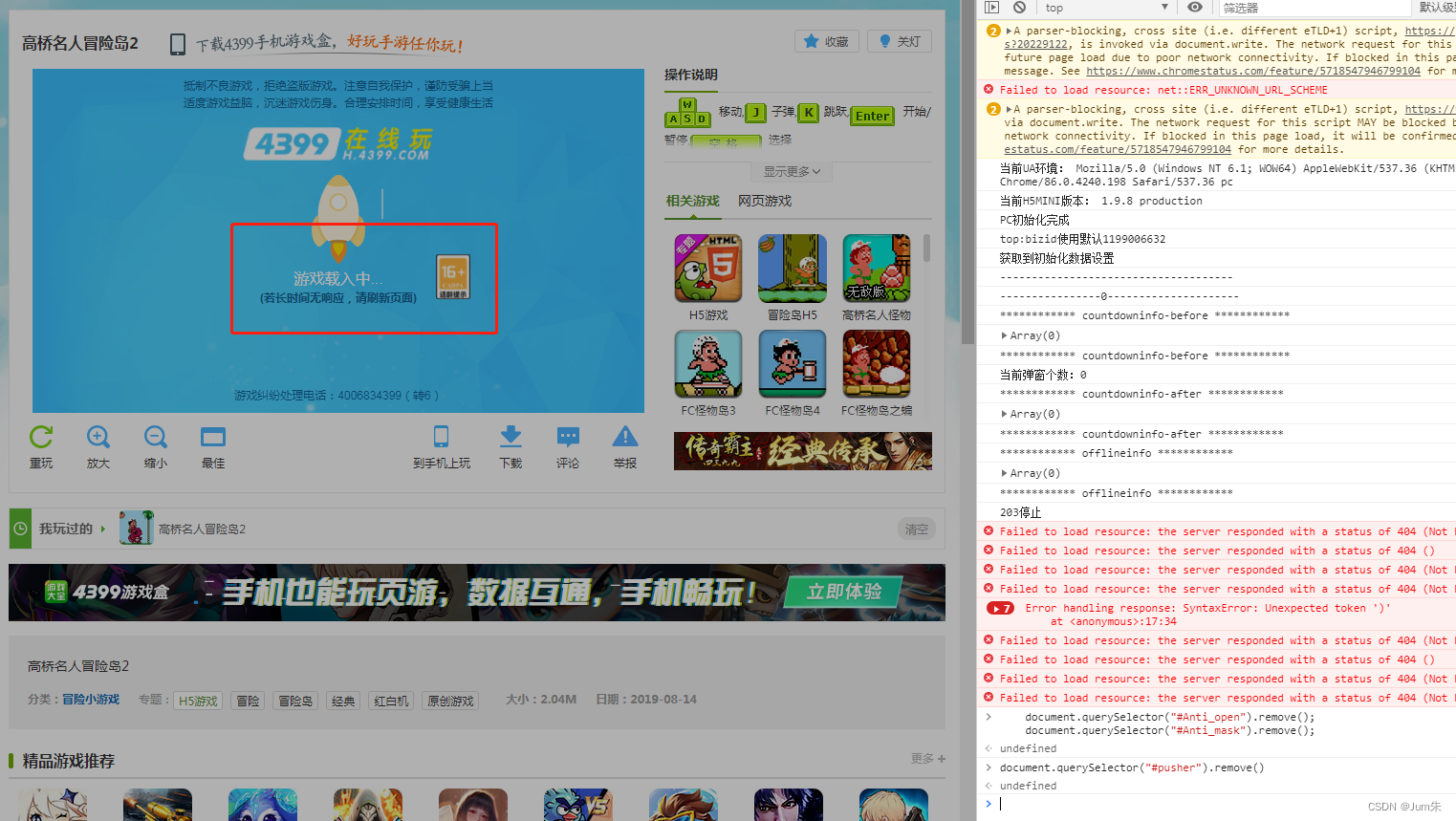This screenshot has width=1456, height=821.
Task: Clear the console with the ban icon
Action: 1019,8
